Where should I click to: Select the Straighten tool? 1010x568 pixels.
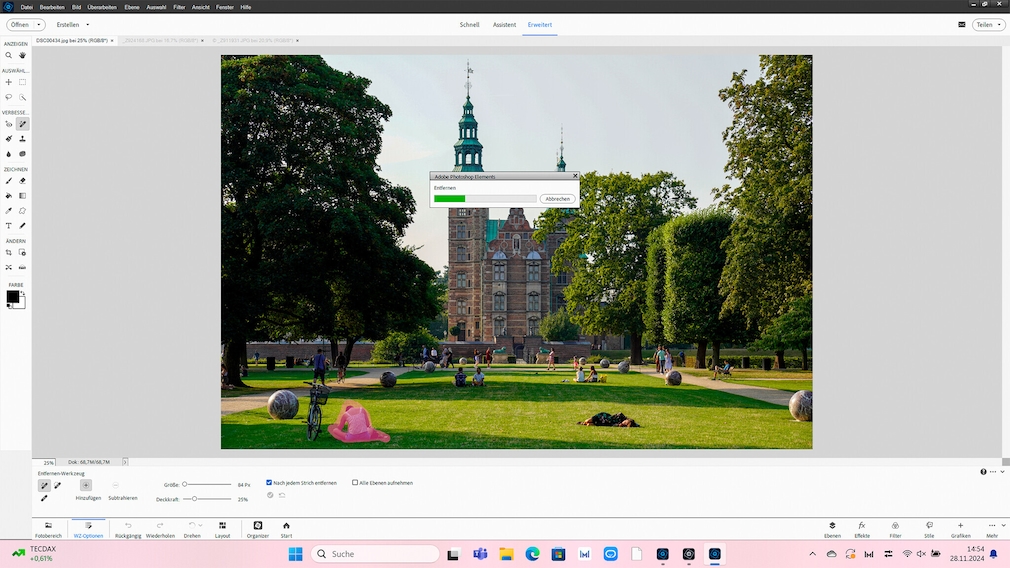[x=23, y=267]
